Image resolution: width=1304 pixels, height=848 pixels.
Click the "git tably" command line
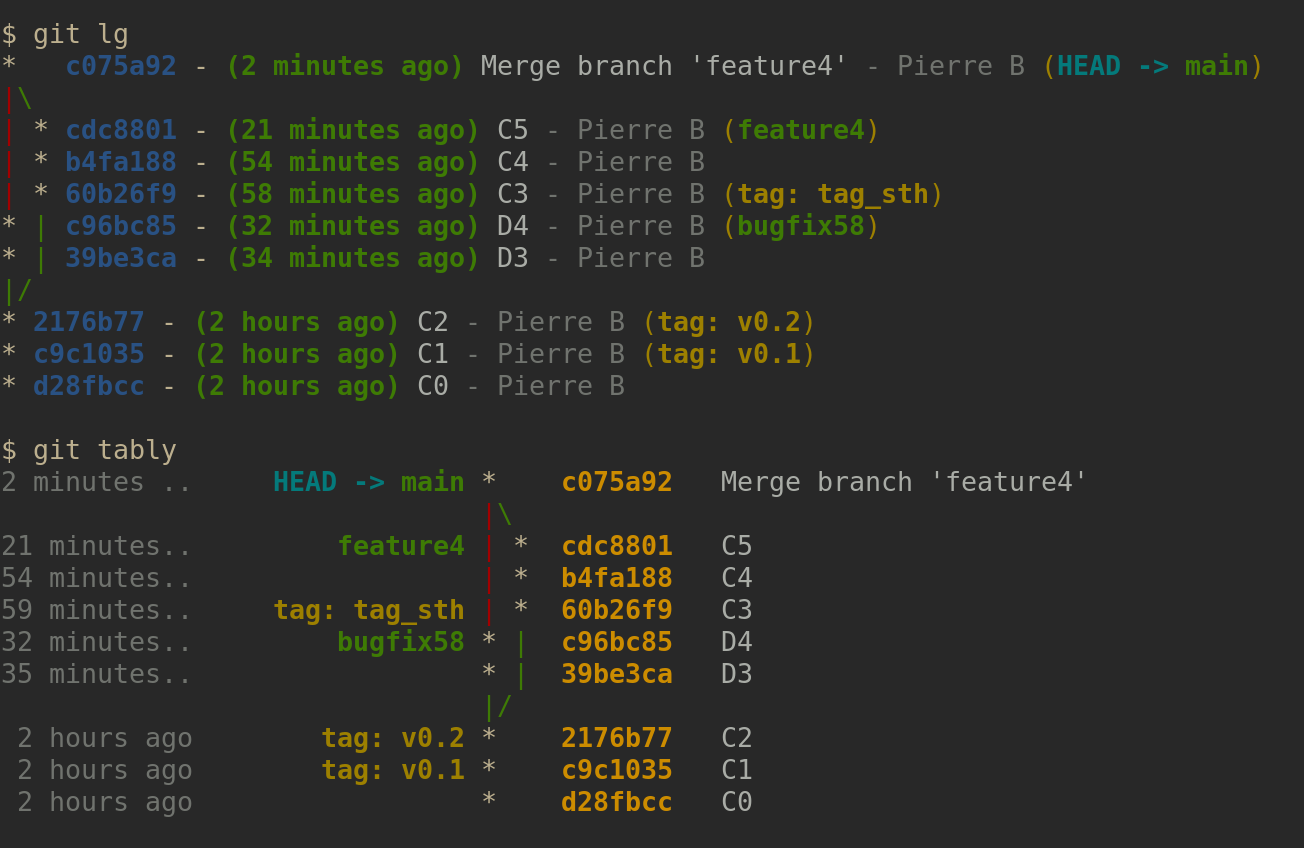point(104,451)
